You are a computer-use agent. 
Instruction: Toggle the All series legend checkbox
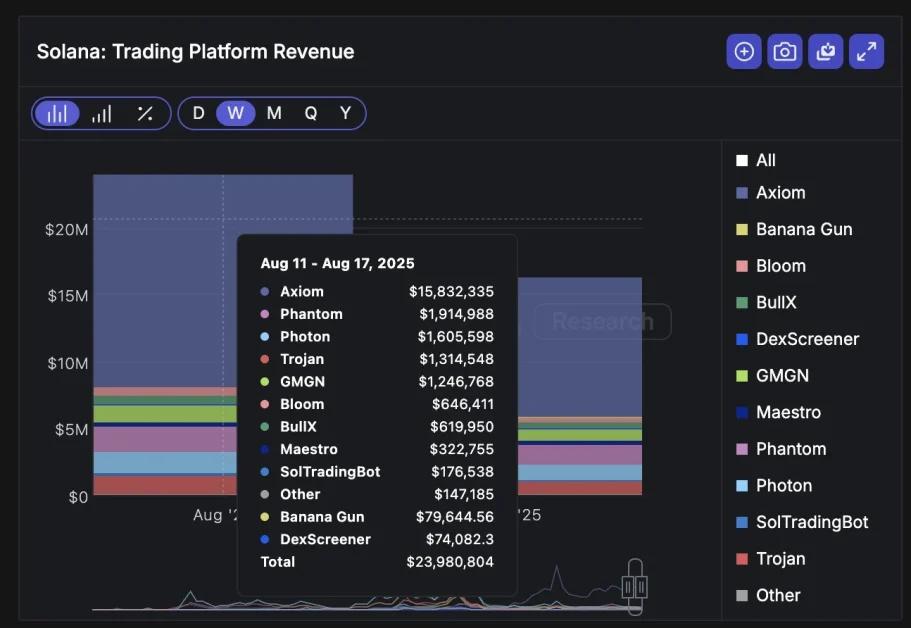coord(742,160)
